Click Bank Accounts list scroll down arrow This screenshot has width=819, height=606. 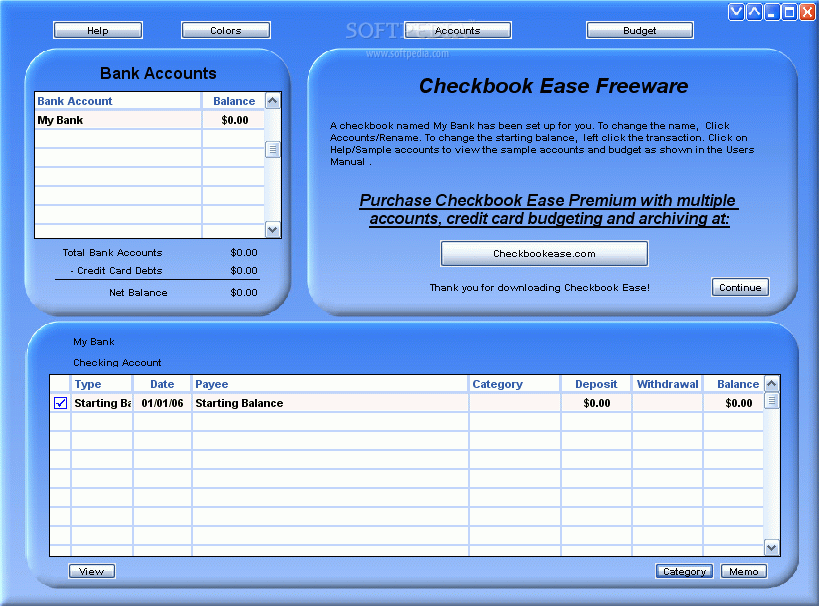click(x=273, y=229)
